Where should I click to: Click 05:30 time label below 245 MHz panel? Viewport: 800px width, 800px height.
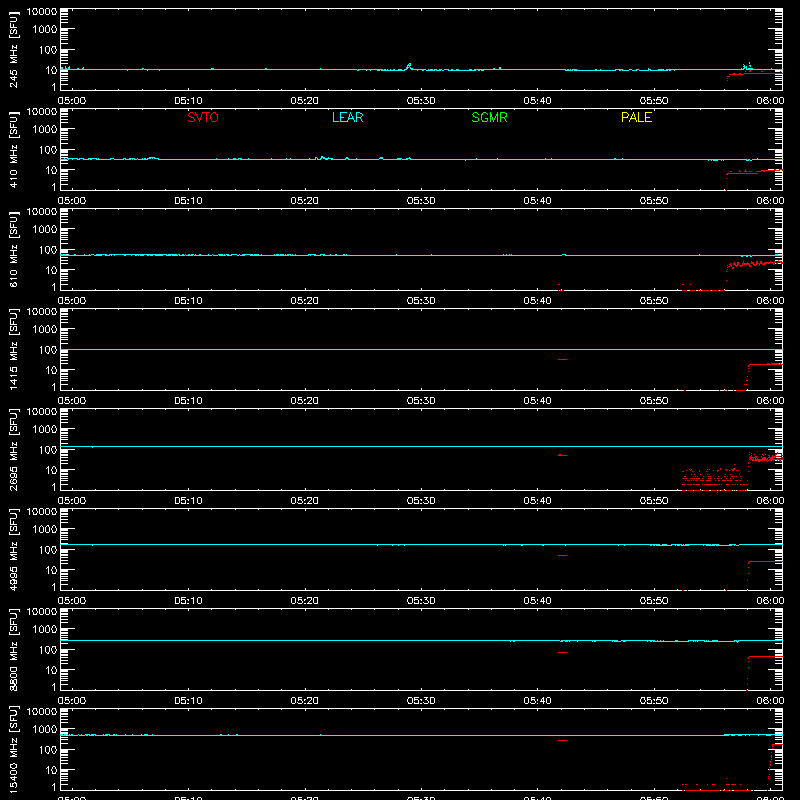[x=421, y=101]
